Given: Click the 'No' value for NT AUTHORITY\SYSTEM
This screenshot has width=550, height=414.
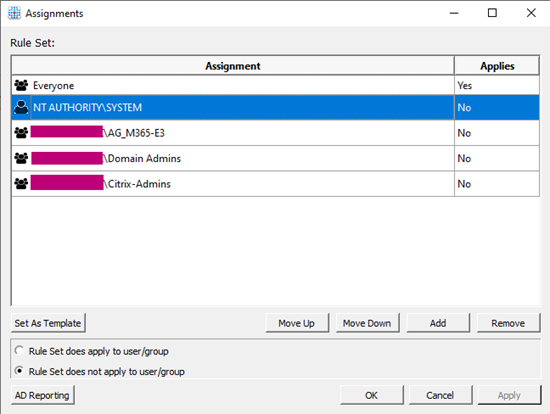Looking at the screenshot, I should [x=464, y=107].
